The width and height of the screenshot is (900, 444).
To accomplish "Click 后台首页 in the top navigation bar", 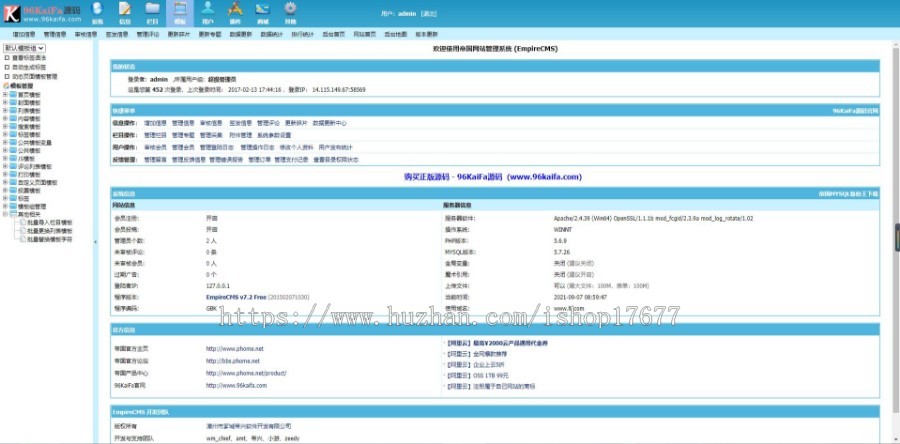I will tap(333, 34).
